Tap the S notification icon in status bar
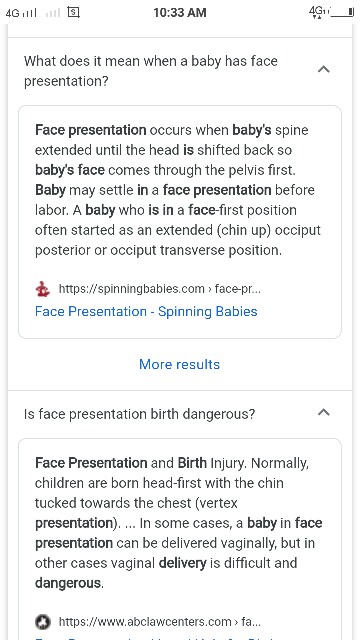Screen dimensions: 360x640 point(73,13)
